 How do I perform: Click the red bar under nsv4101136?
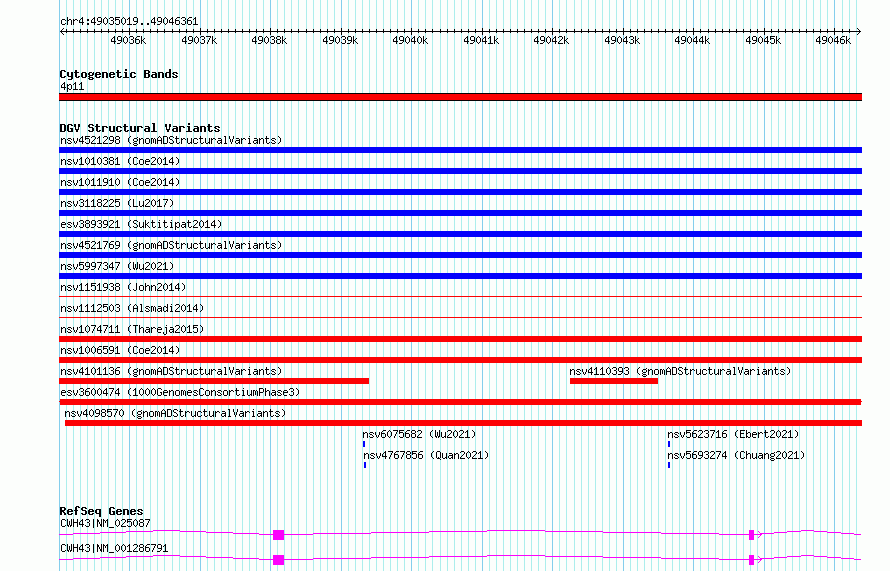point(214,381)
